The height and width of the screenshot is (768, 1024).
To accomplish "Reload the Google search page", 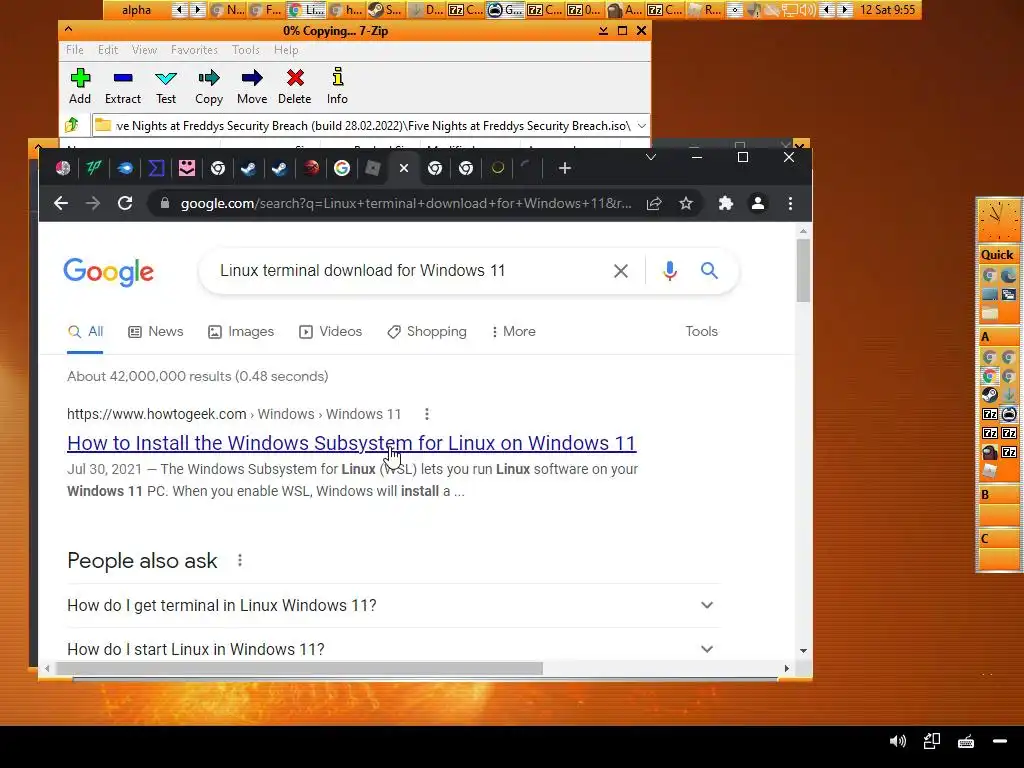I will click(125, 203).
